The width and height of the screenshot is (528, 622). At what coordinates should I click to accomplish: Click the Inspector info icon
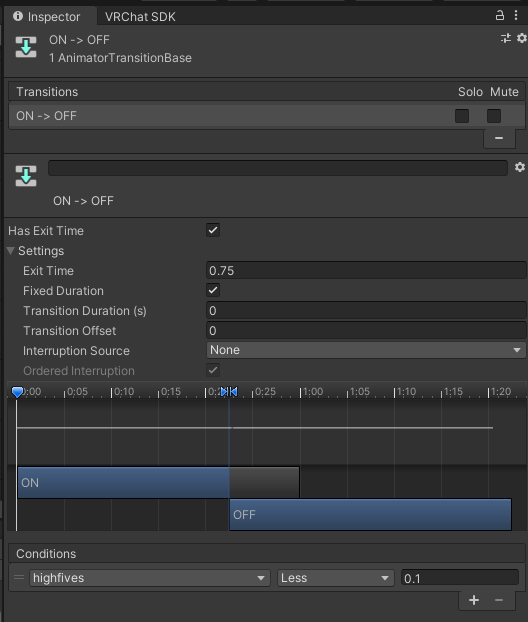tap(18, 16)
